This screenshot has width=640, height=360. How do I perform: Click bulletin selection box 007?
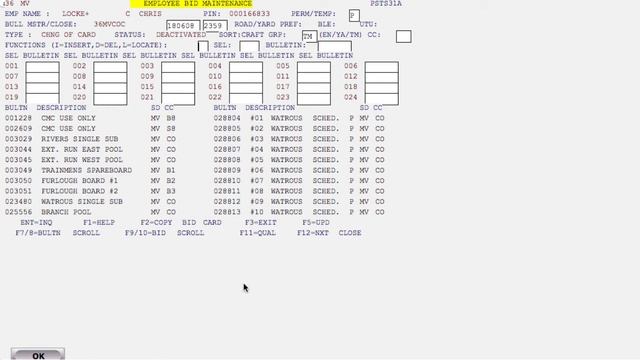tap(42, 77)
